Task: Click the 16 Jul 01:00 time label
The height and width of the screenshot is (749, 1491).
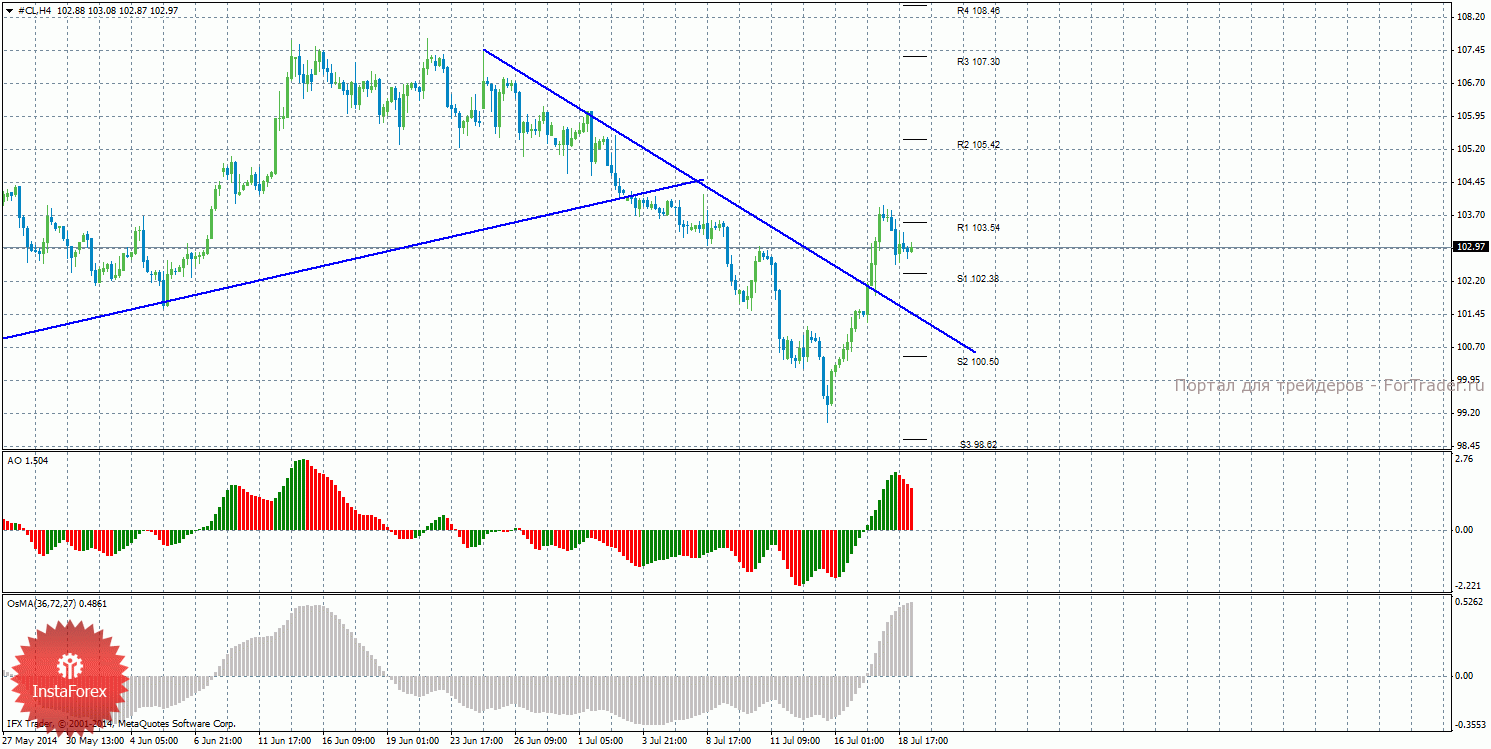Action: [860, 742]
